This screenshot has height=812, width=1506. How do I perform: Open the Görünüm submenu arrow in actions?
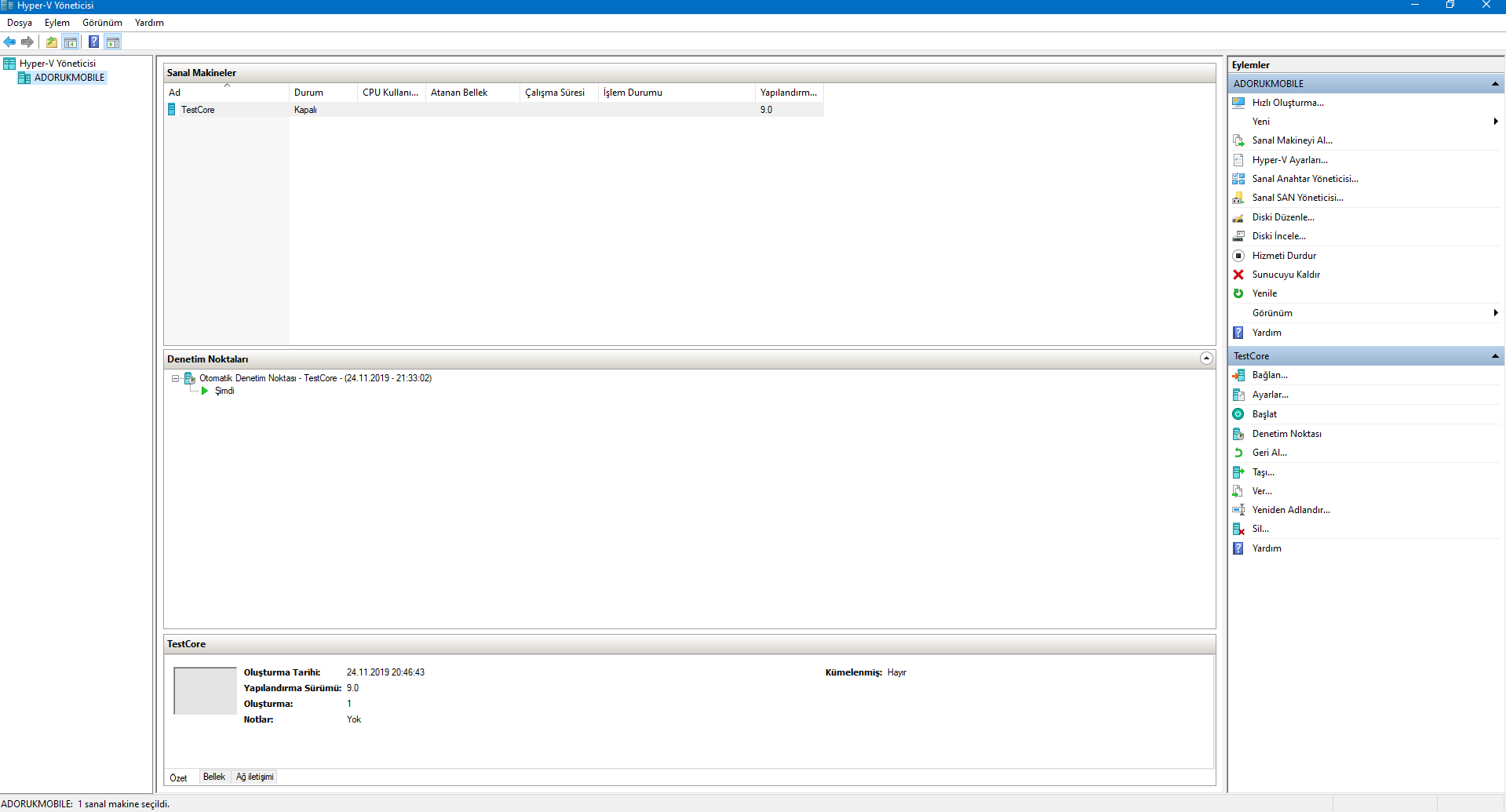pyautogui.click(x=1496, y=313)
